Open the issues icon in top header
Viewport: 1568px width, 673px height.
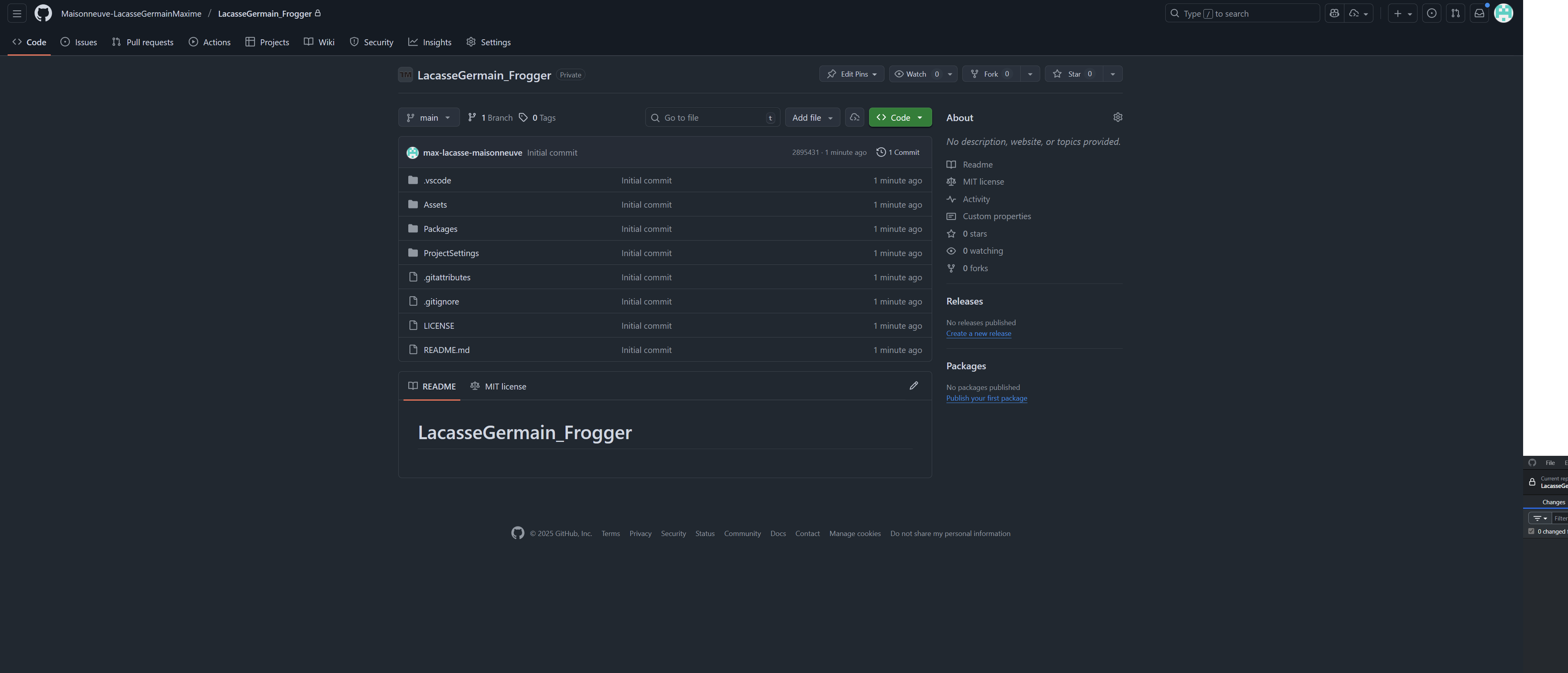point(1432,13)
